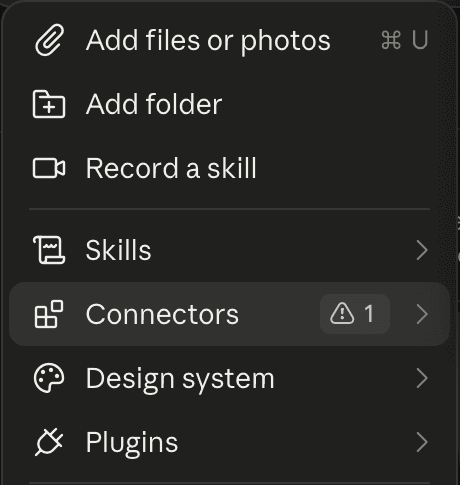Click the Design system palette icon

click(49, 378)
